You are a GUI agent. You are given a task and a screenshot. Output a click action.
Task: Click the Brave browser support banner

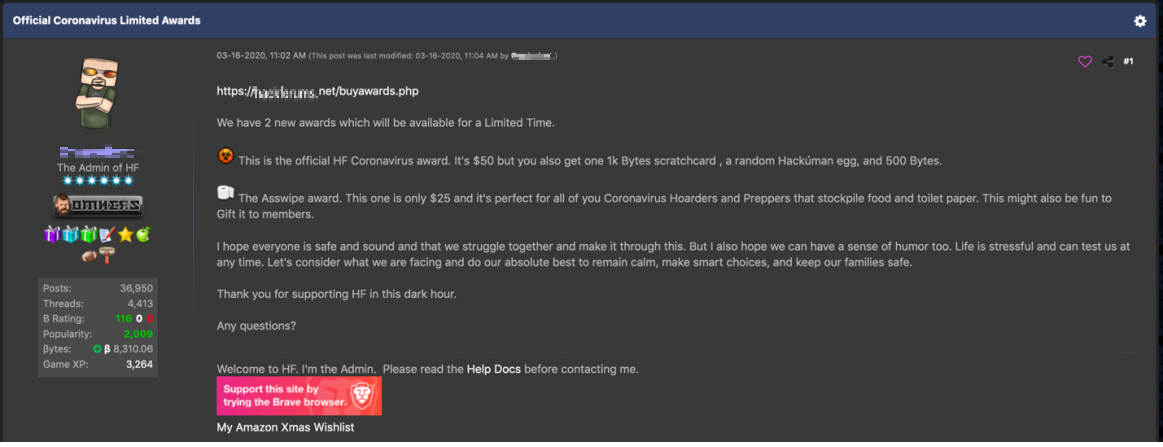pyautogui.click(x=299, y=395)
